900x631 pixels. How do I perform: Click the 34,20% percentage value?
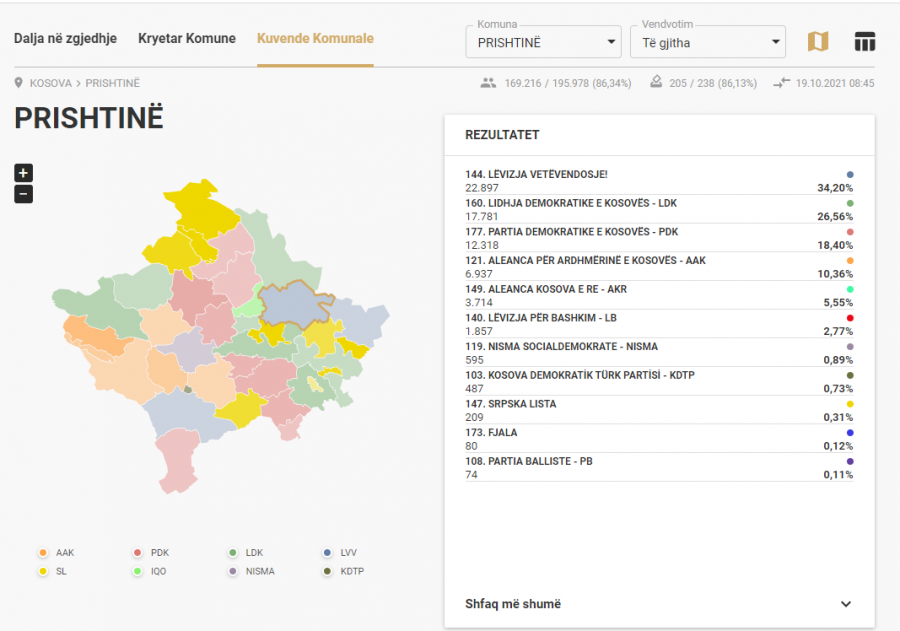coord(835,188)
